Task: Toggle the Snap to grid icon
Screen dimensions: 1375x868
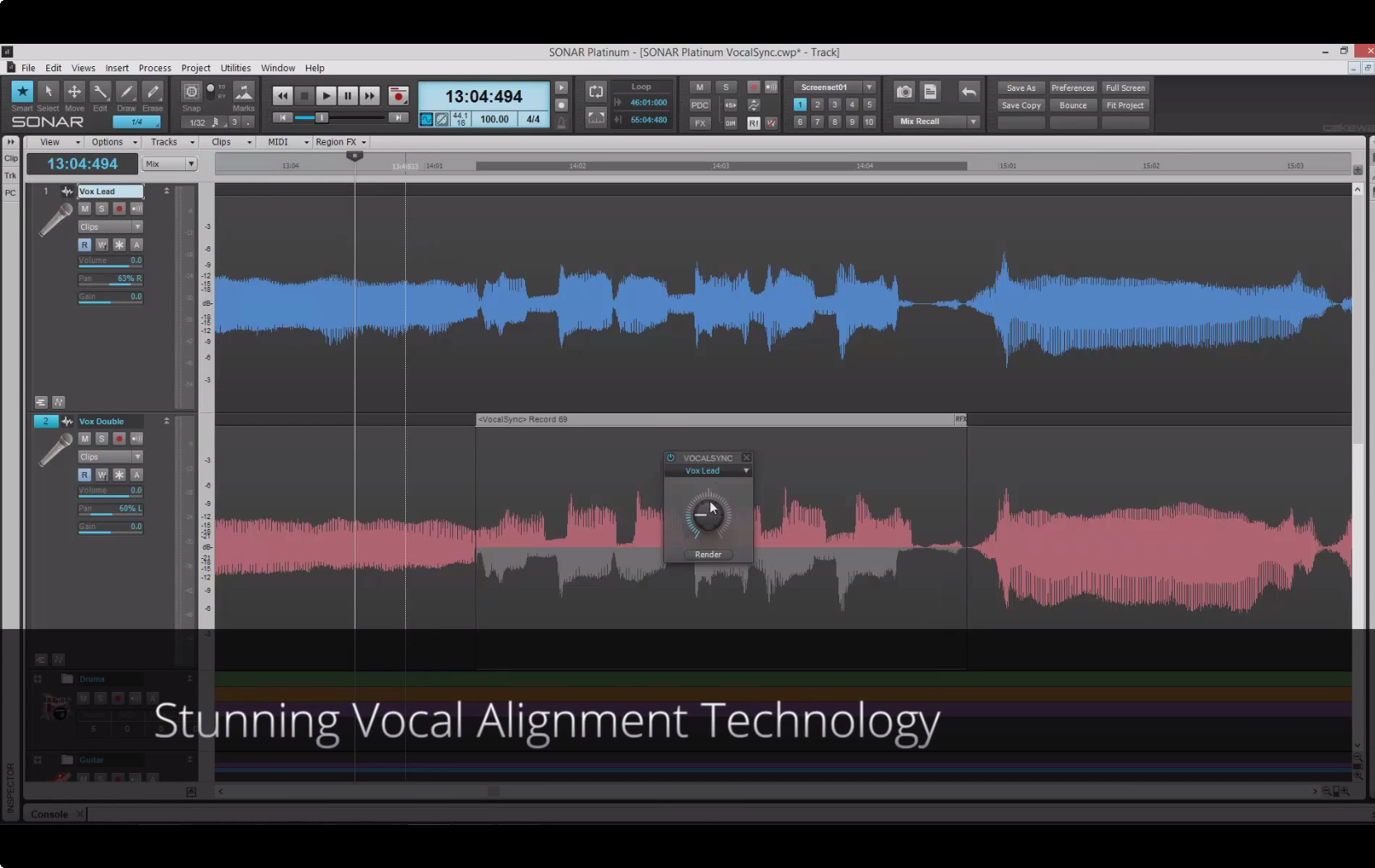Action: click(191, 92)
